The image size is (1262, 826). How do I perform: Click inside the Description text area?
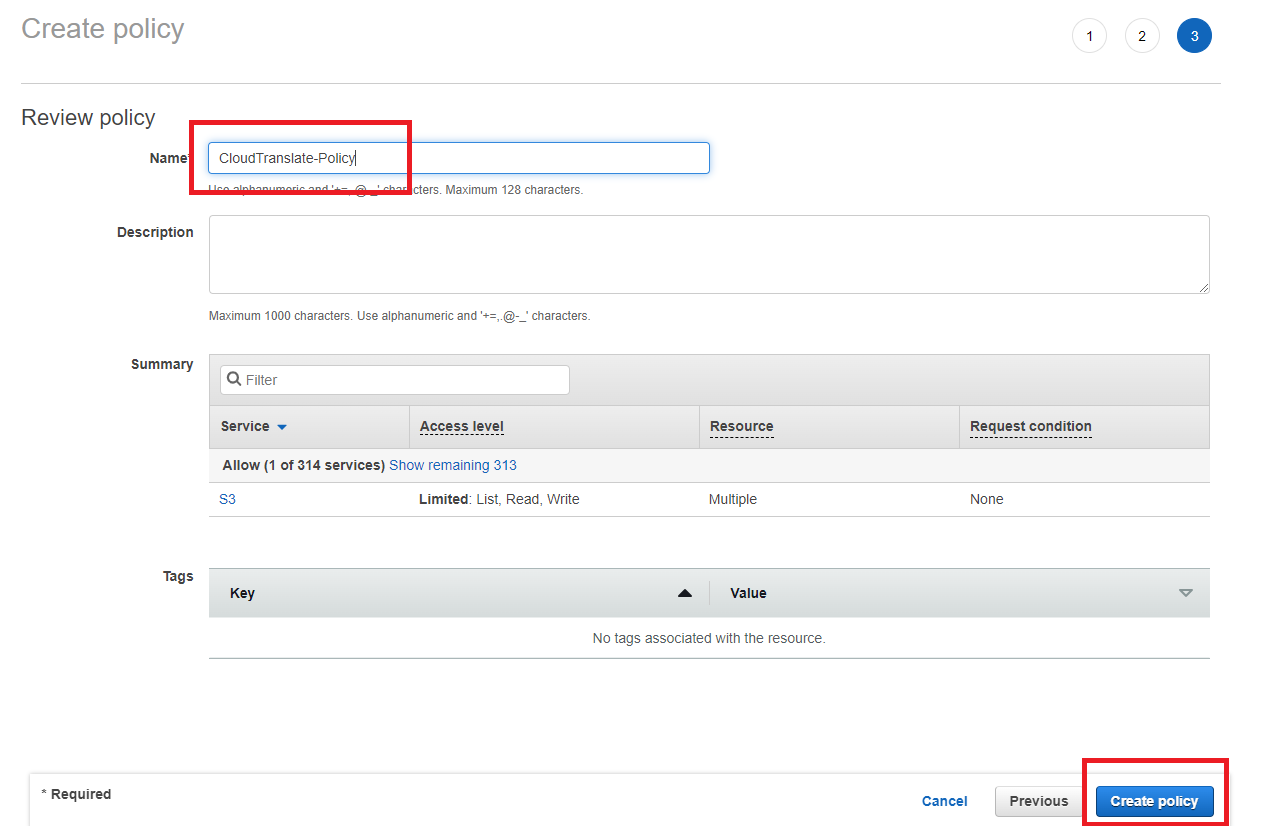708,254
